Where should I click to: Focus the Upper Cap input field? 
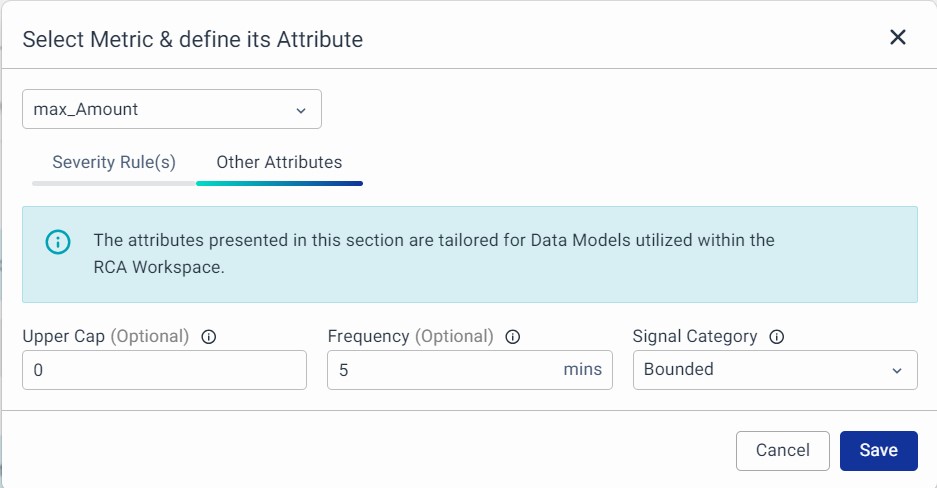click(164, 370)
